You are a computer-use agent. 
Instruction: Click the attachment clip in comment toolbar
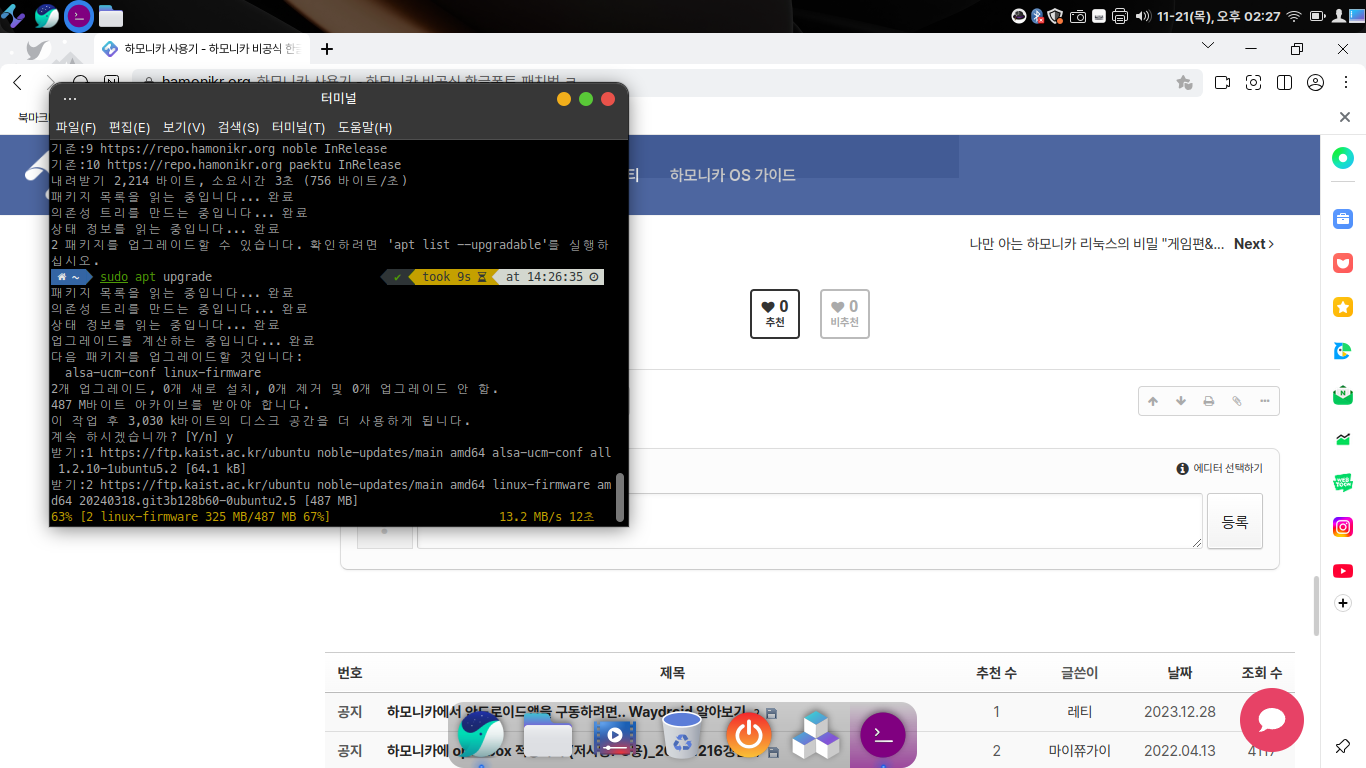[1236, 401]
